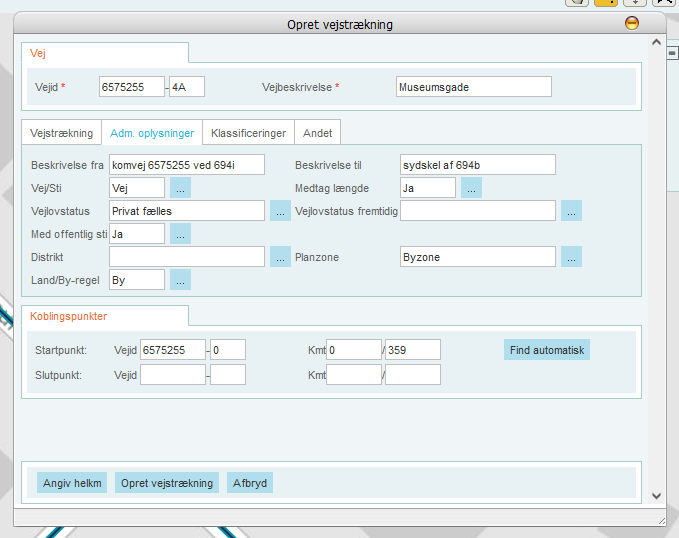The width and height of the screenshot is (679, 538).
Task: Click the Vejbeskrivelse field containing Museumsgade
Action: point(473,87)
